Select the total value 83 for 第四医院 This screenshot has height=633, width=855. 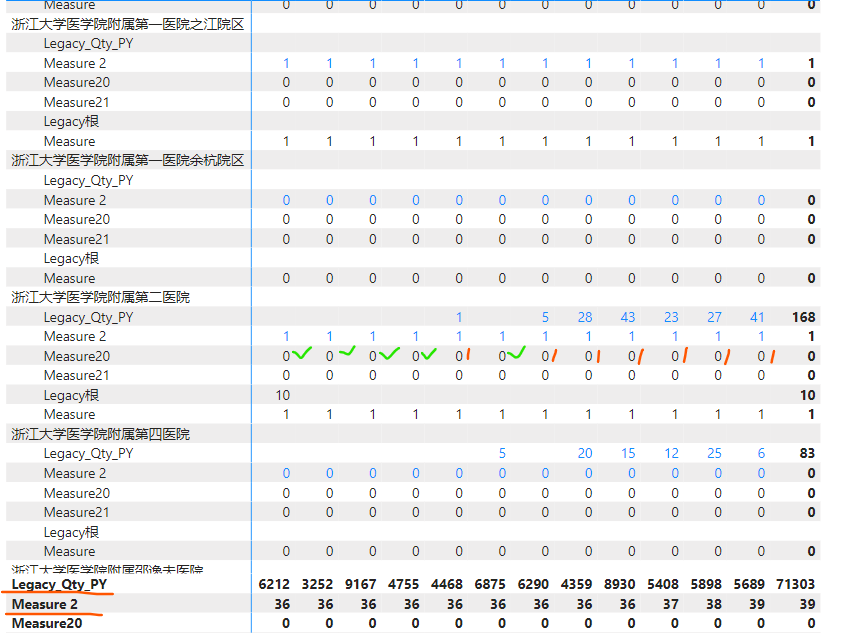(x=807, y=454)
